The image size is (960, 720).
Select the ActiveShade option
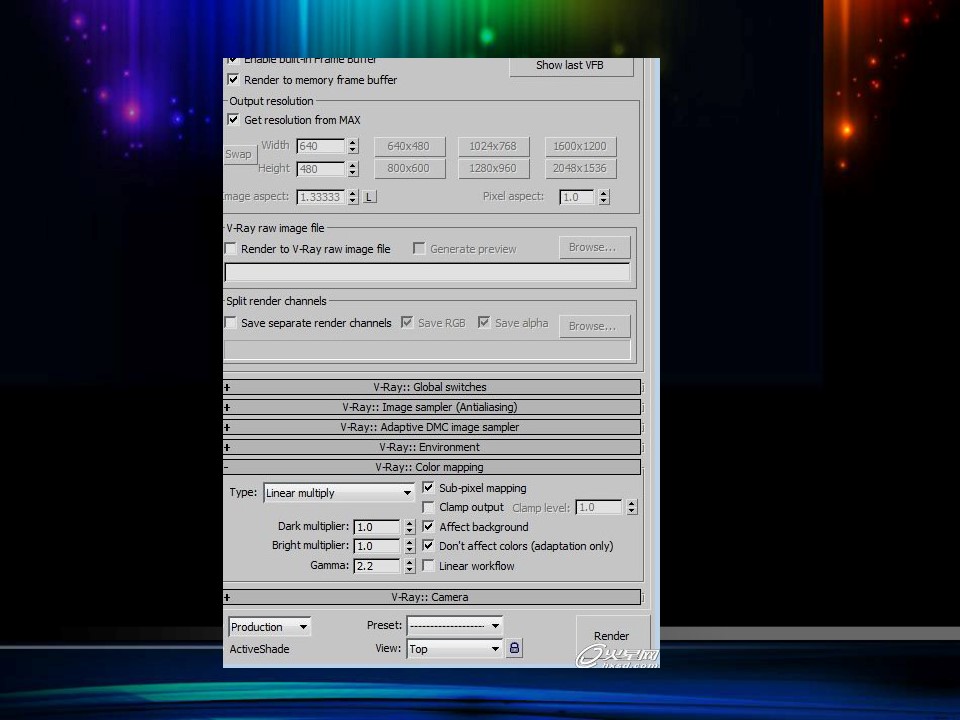coord(260,649)
